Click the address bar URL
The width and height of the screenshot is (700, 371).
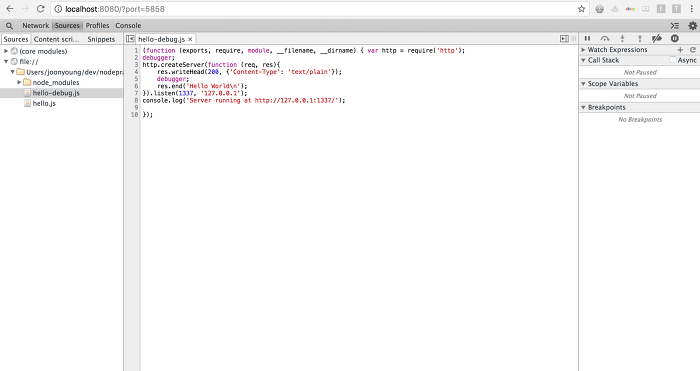pyautogui.click(x=115, y=9)
